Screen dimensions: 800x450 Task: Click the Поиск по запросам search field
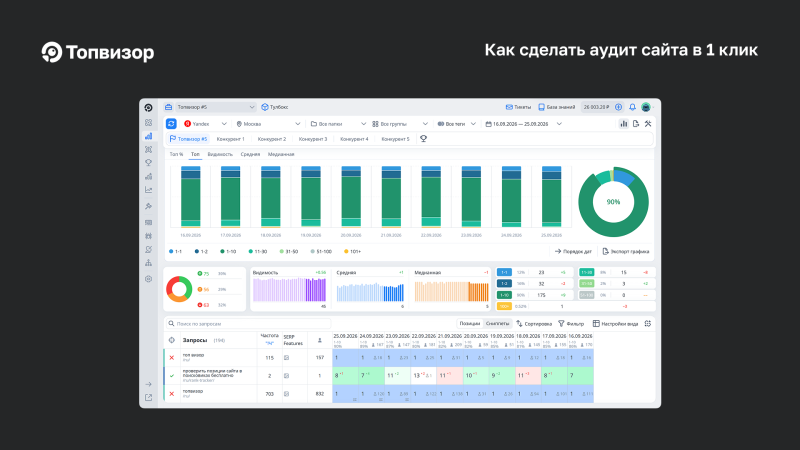[x=248, y=323]
